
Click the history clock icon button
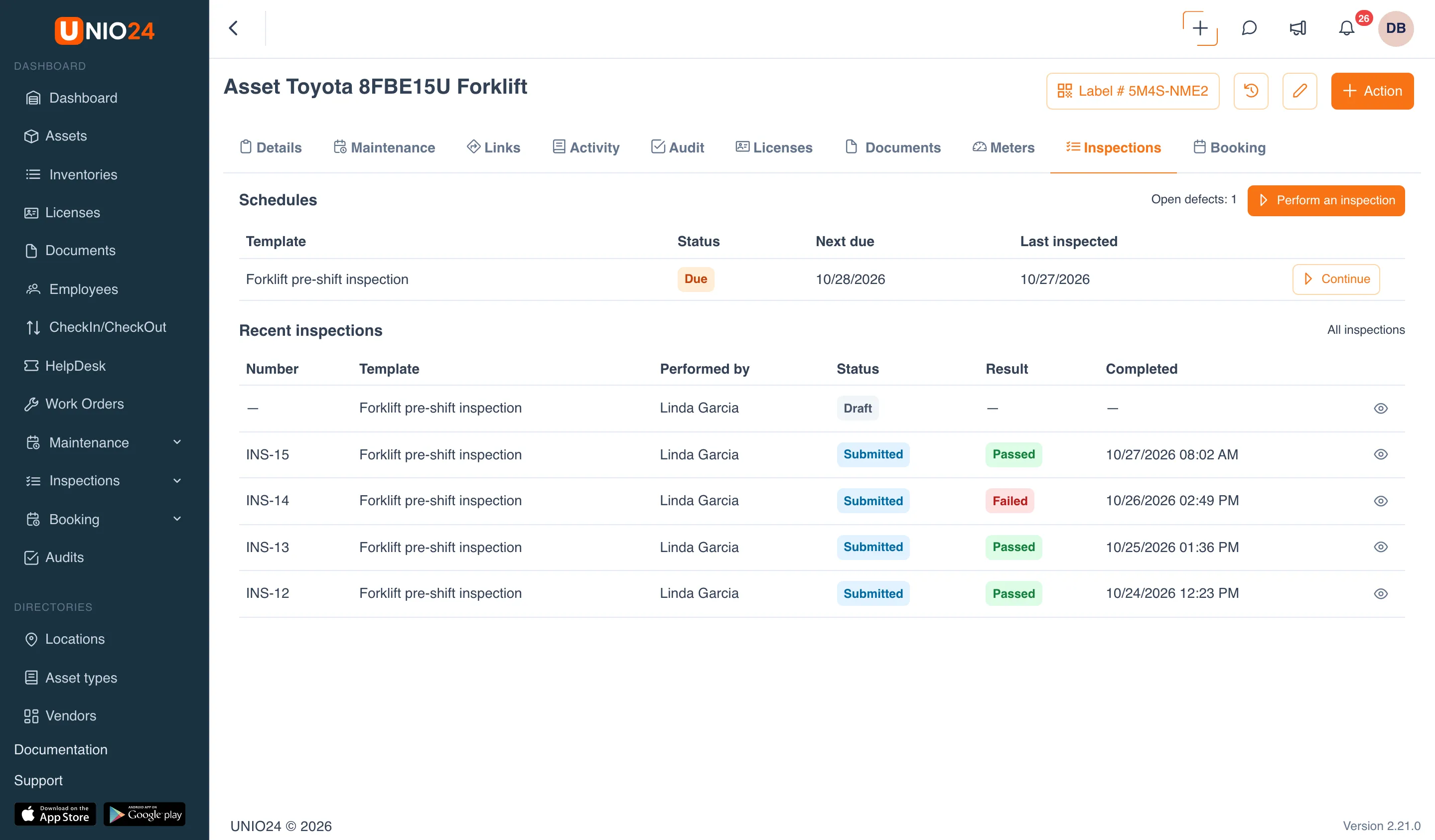(1251, 91)
